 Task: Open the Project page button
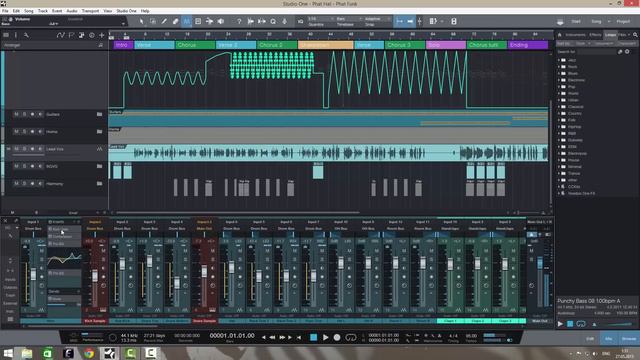point(623,21)
